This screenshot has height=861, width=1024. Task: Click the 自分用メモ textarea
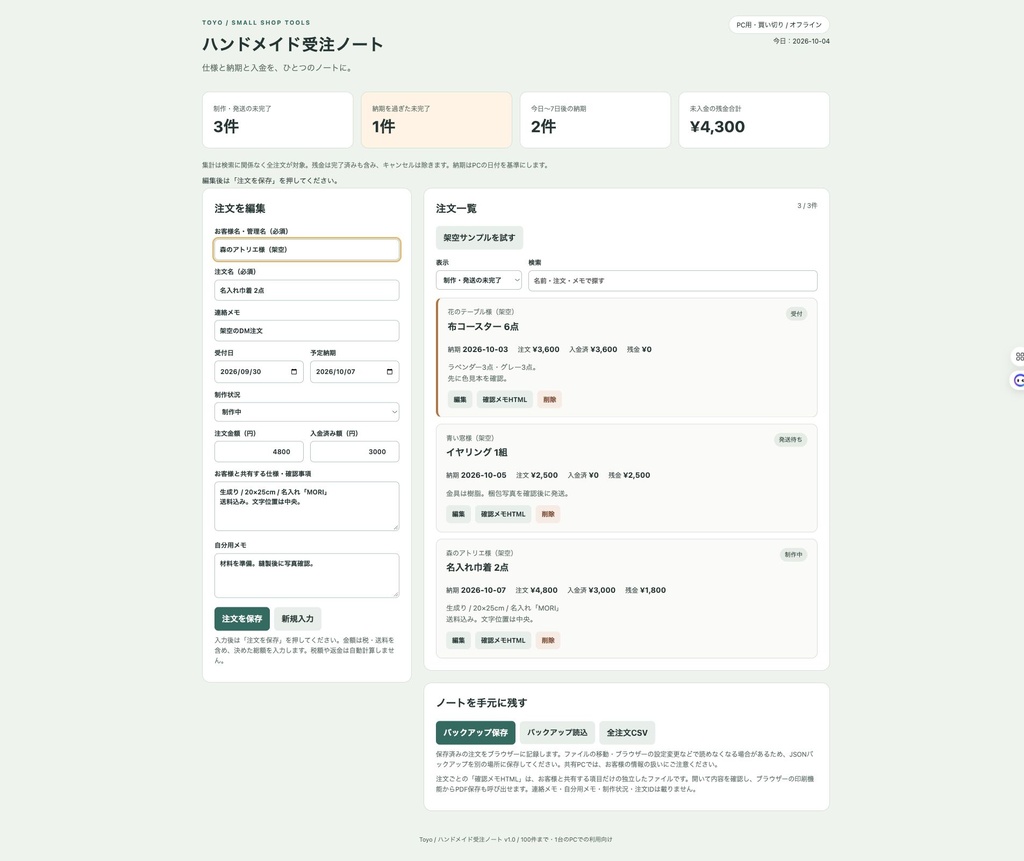point(306,576)
